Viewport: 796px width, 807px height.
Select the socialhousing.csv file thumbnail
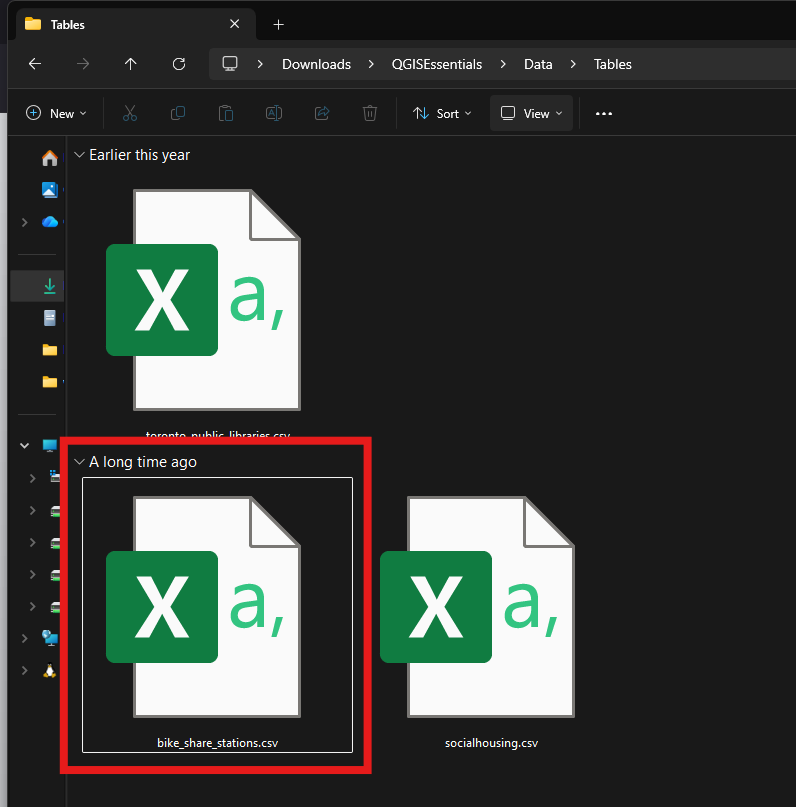(477, 607)
